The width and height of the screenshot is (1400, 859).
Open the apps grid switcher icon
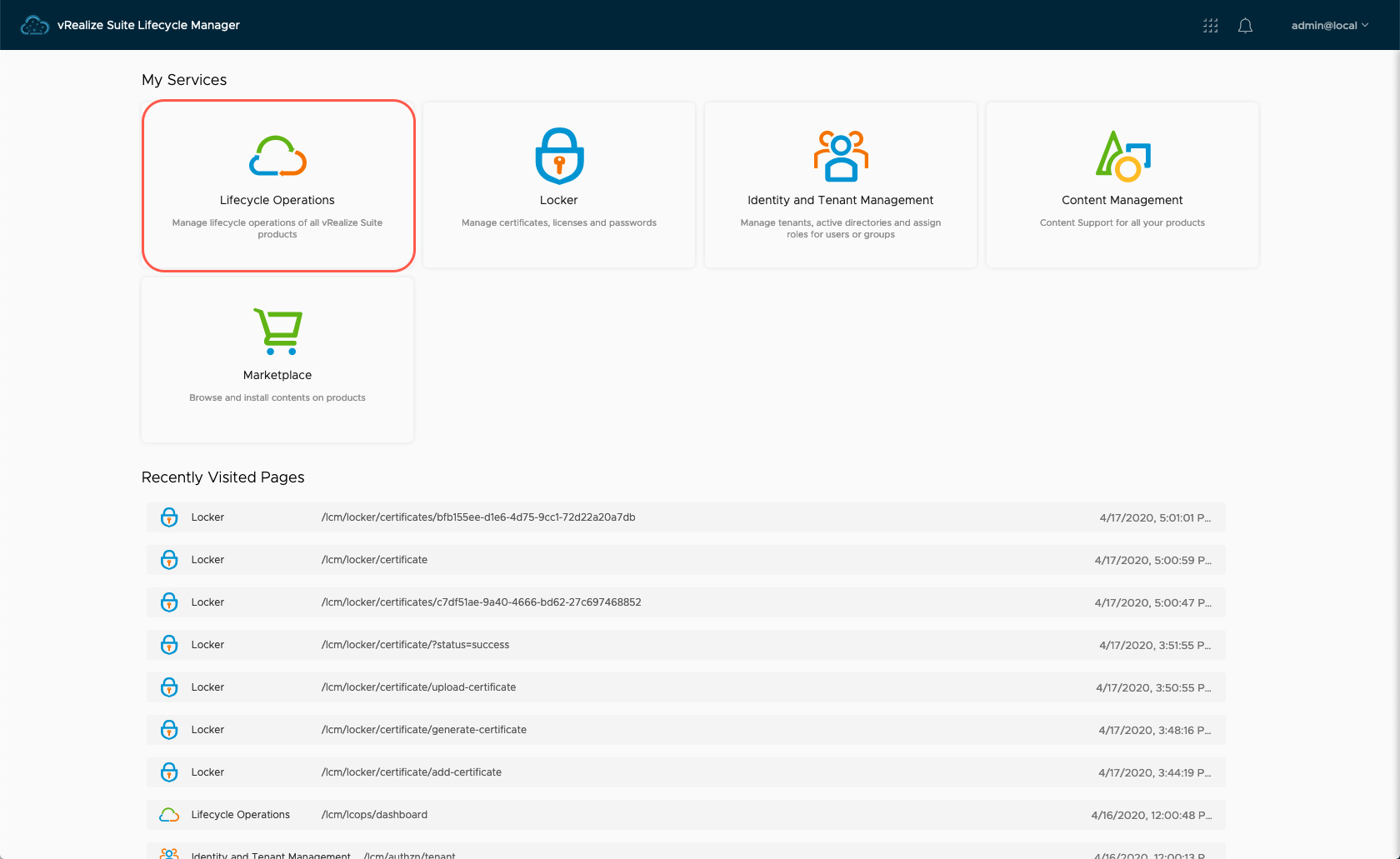(1210, 26)
